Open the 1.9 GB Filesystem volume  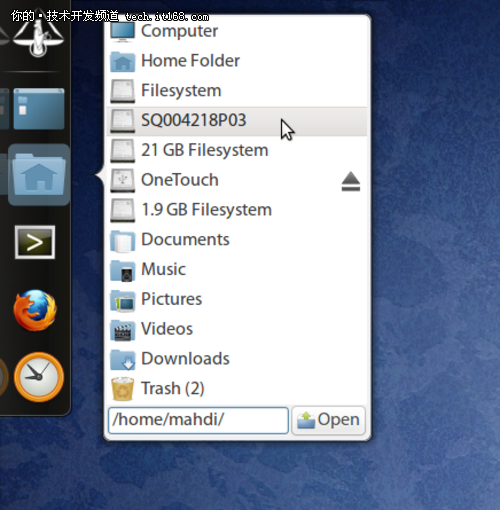pyautogui.click(x=237, y=210)
